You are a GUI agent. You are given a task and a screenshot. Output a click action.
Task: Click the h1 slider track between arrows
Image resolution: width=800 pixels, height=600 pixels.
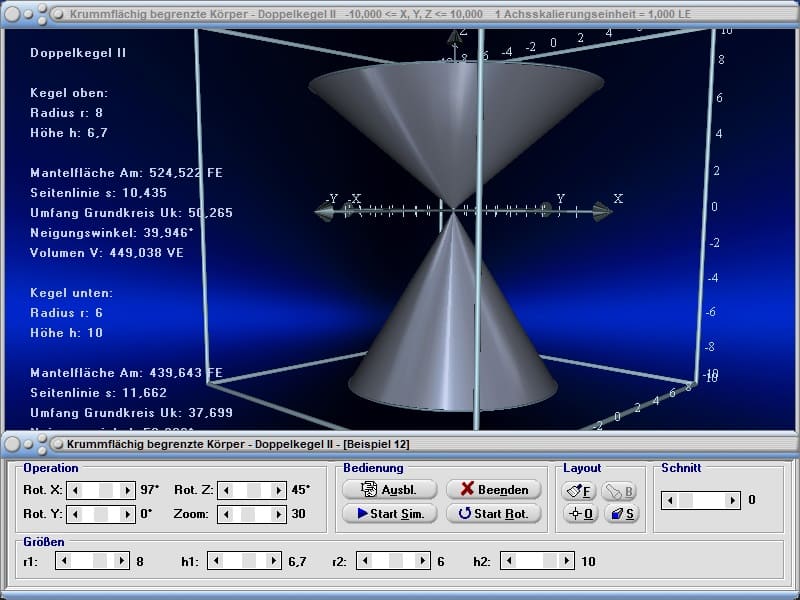pyautogui.click(x=245, y=561)
